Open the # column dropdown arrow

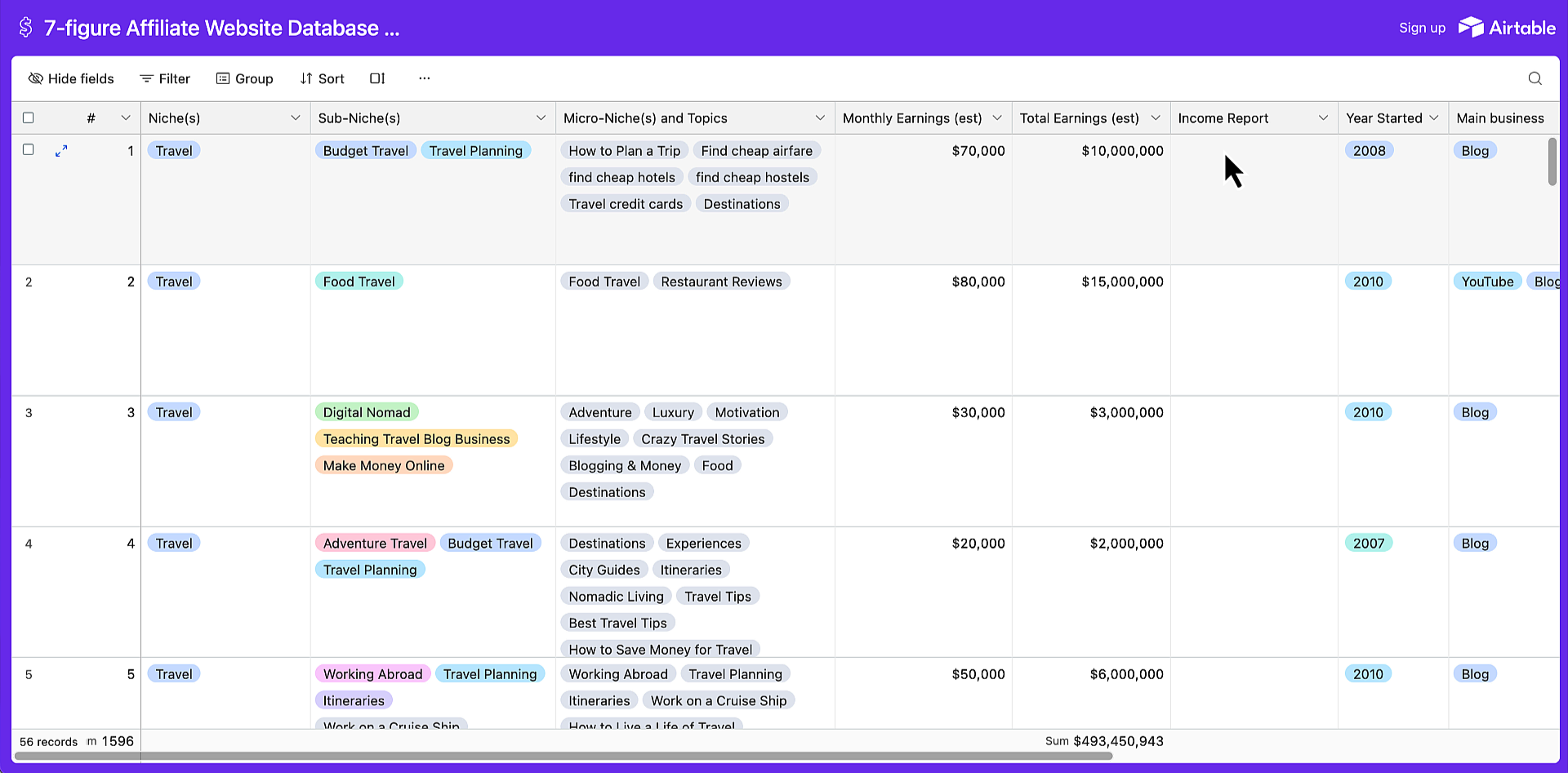pyautogui.click(x=126, y=118)
